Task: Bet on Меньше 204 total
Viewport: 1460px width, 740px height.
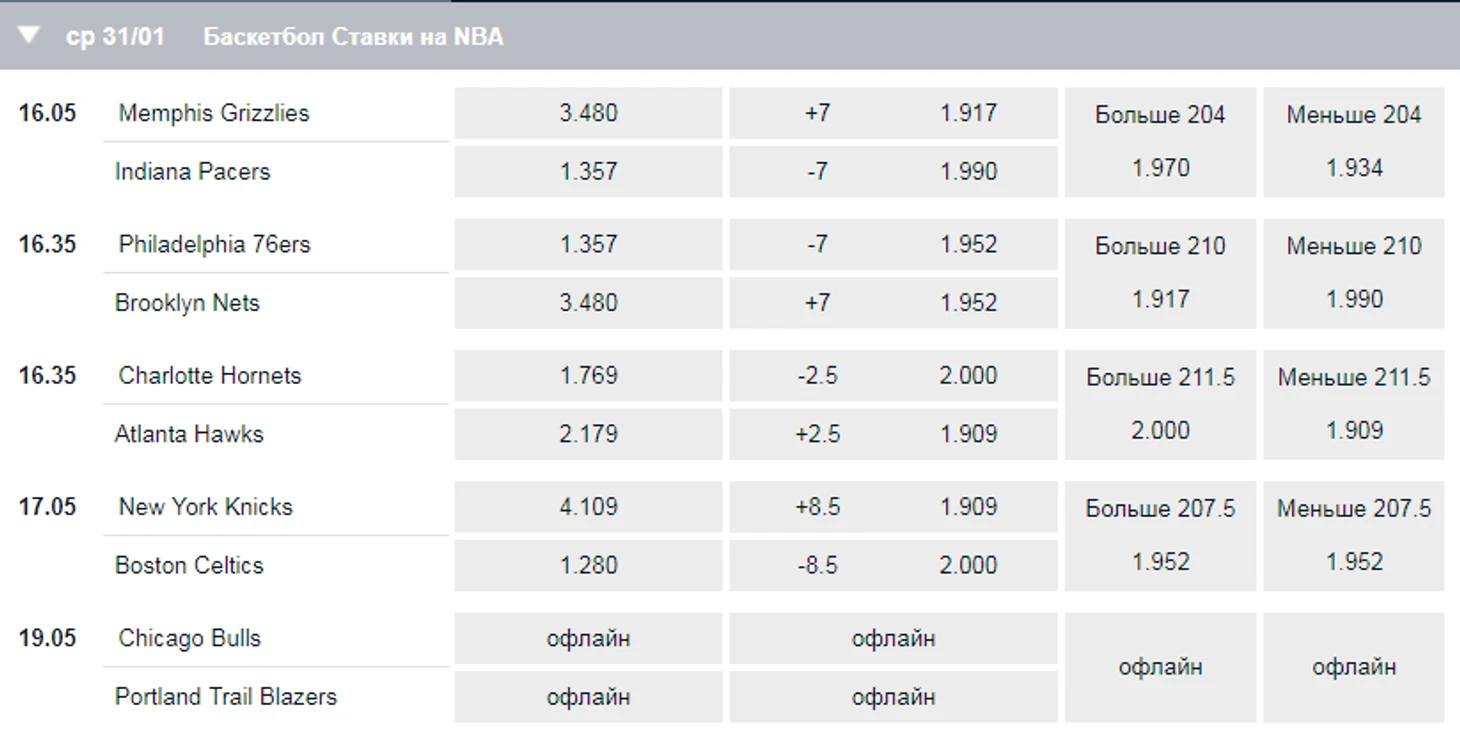Action: (1353, 141)
